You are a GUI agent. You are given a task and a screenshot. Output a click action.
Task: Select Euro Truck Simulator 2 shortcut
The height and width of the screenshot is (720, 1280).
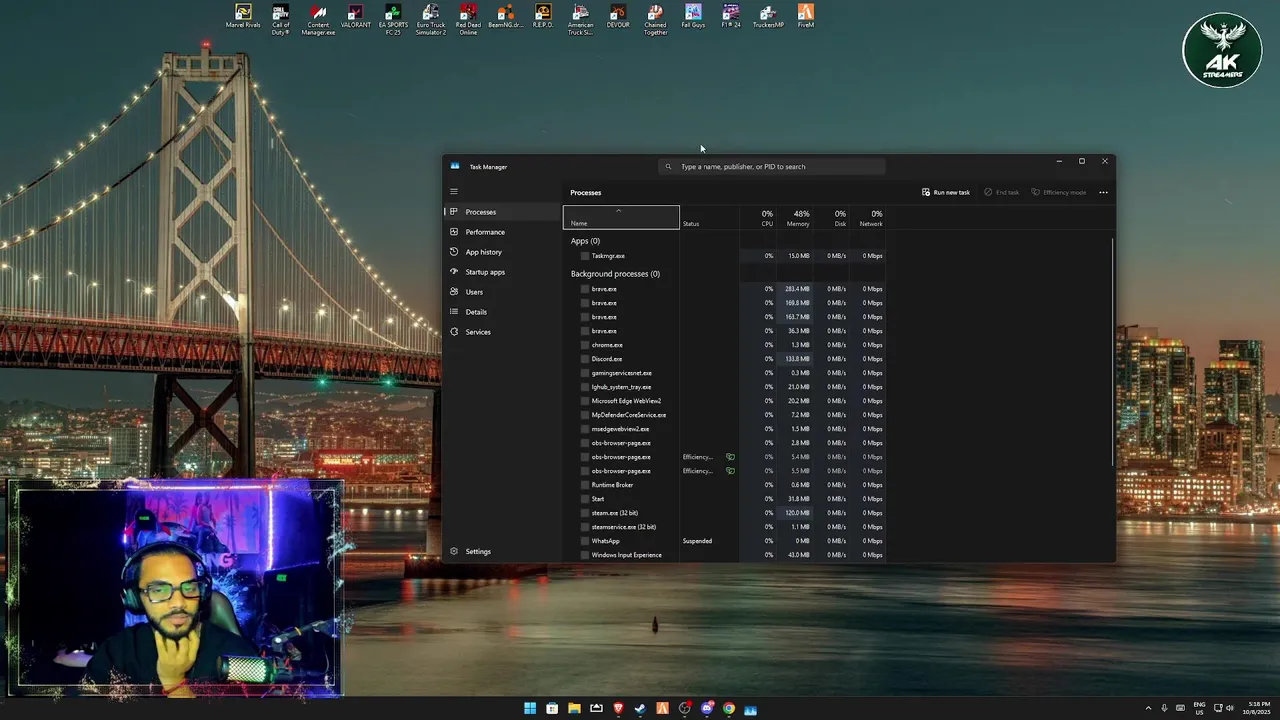click(431, 19)
